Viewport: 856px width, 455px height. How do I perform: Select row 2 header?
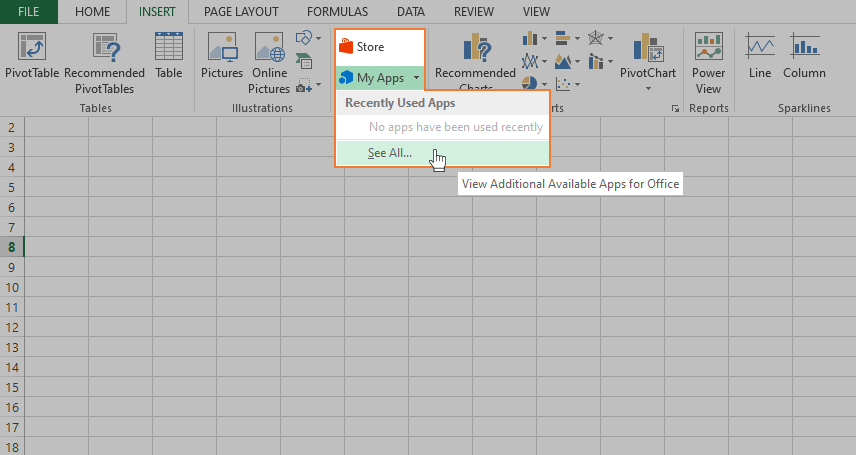(11, 128)
